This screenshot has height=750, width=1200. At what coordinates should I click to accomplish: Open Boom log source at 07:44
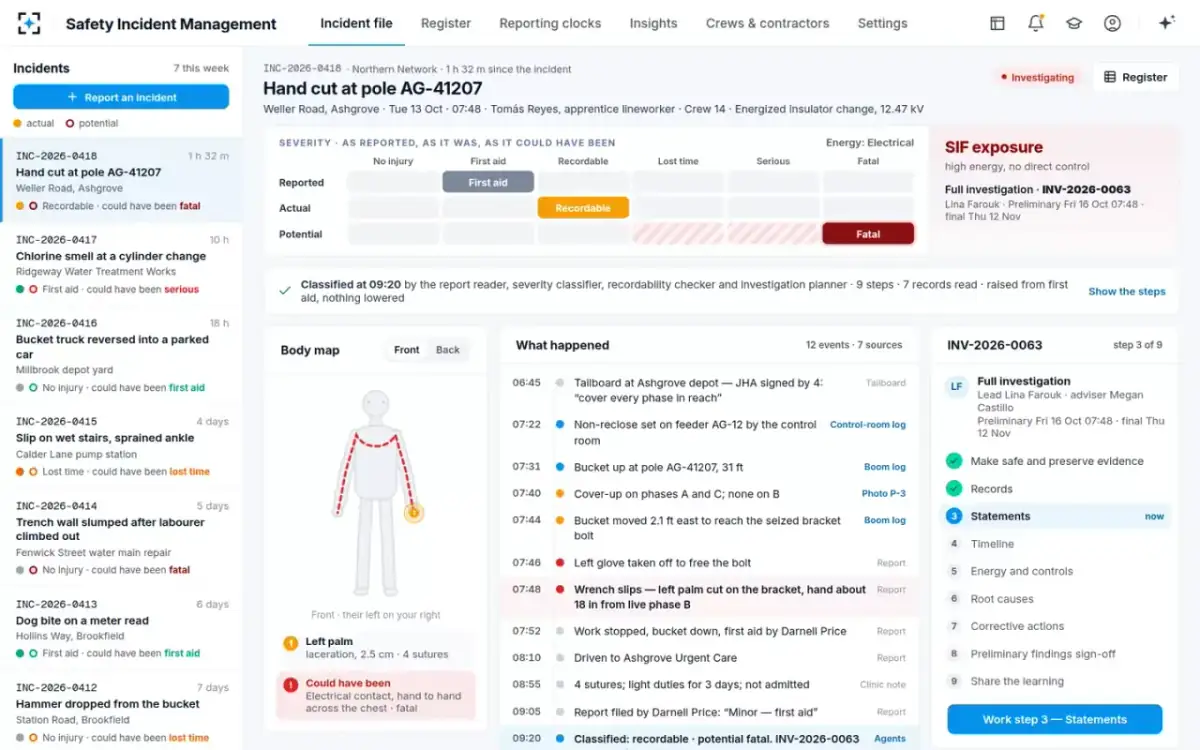click(x=885, y=520)
